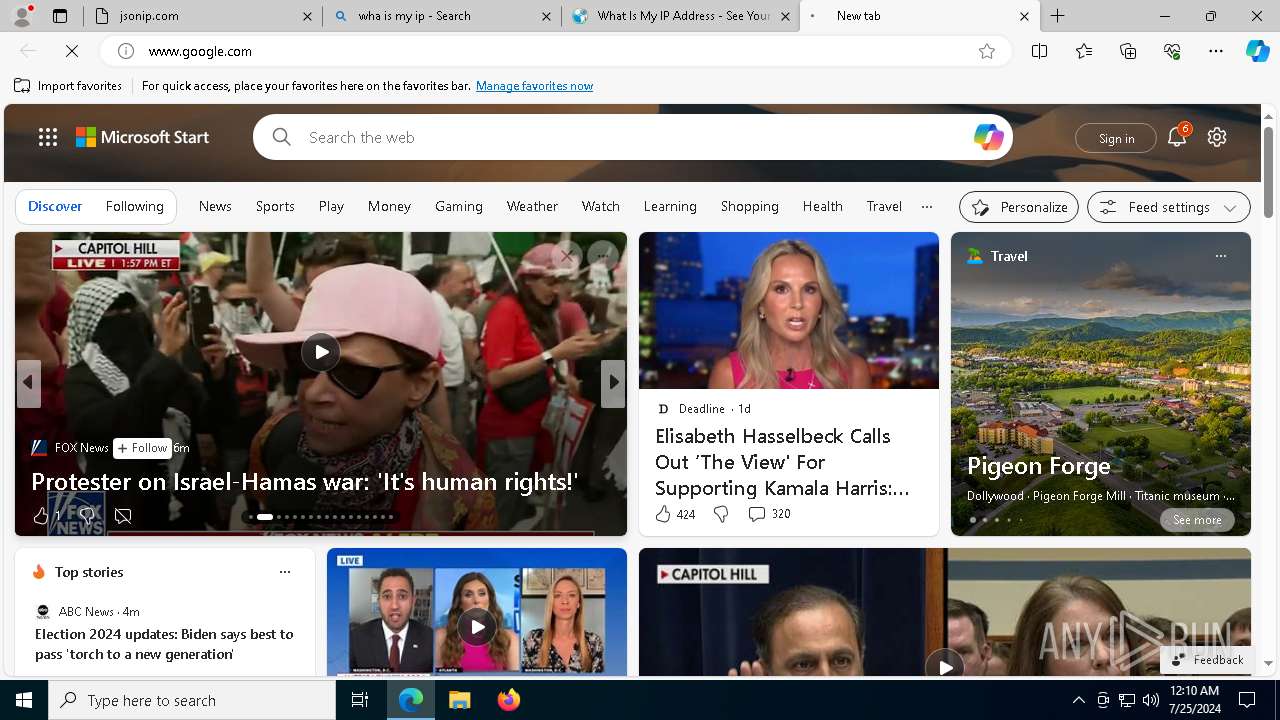The image size is (1280, 720).
Task: Show hidden system tray icons
Action: coord(1078,700)
